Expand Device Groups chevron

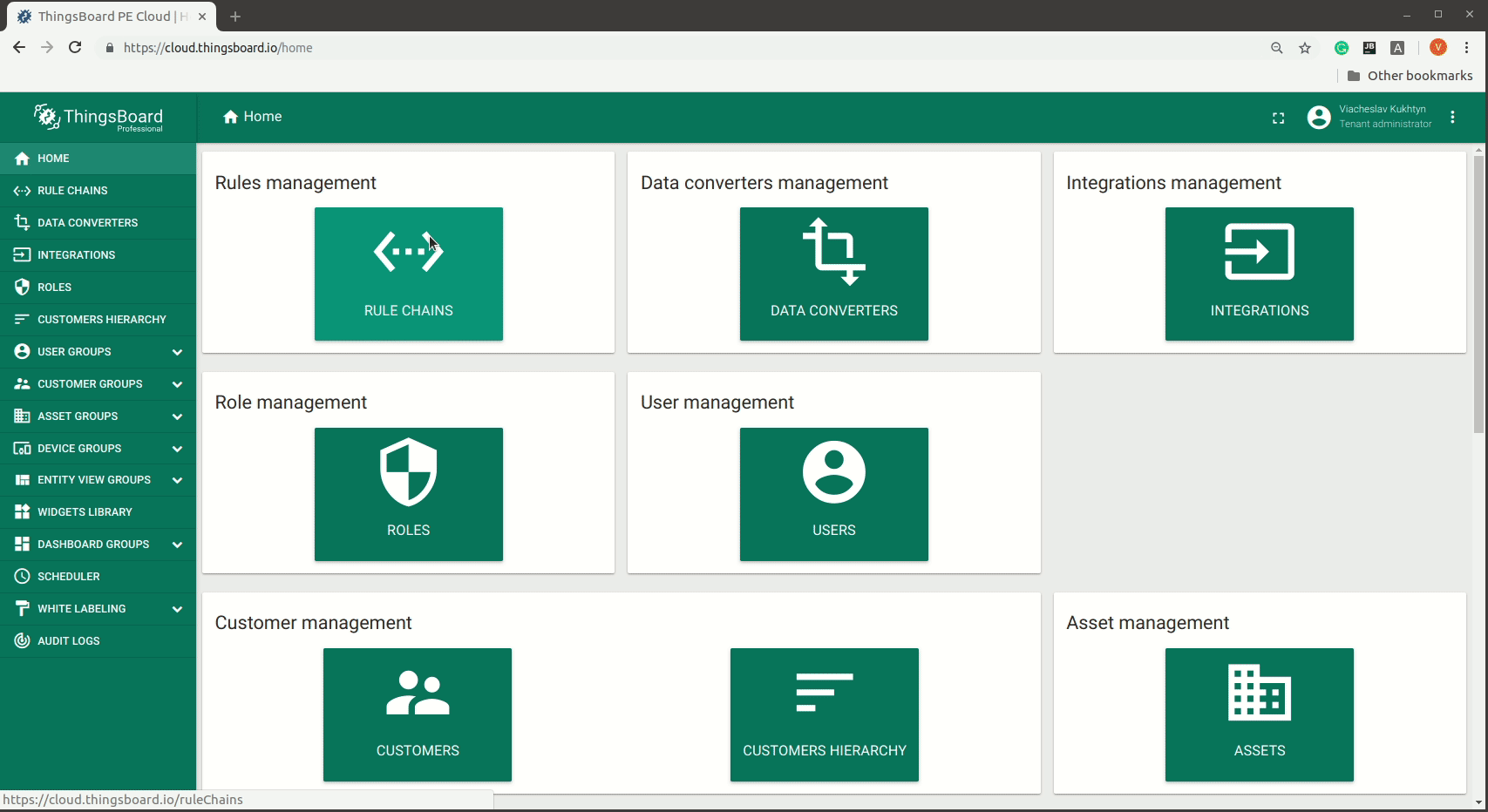tap(177, 449)
